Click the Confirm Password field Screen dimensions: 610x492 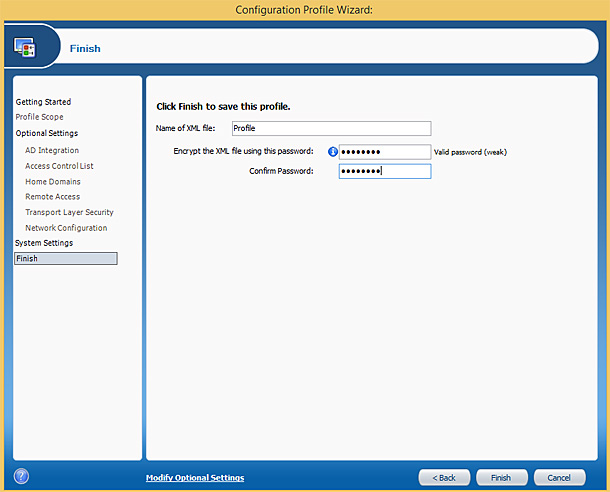tap(385, 171)
